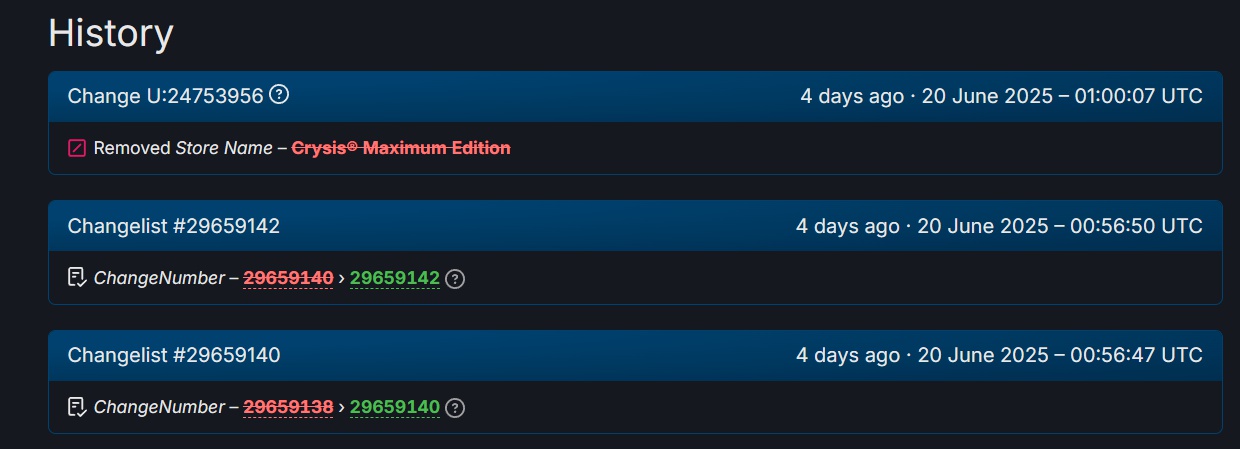Click old value 29659138 in red
This screenshot has height=449, width=1240.
[288, 407]
